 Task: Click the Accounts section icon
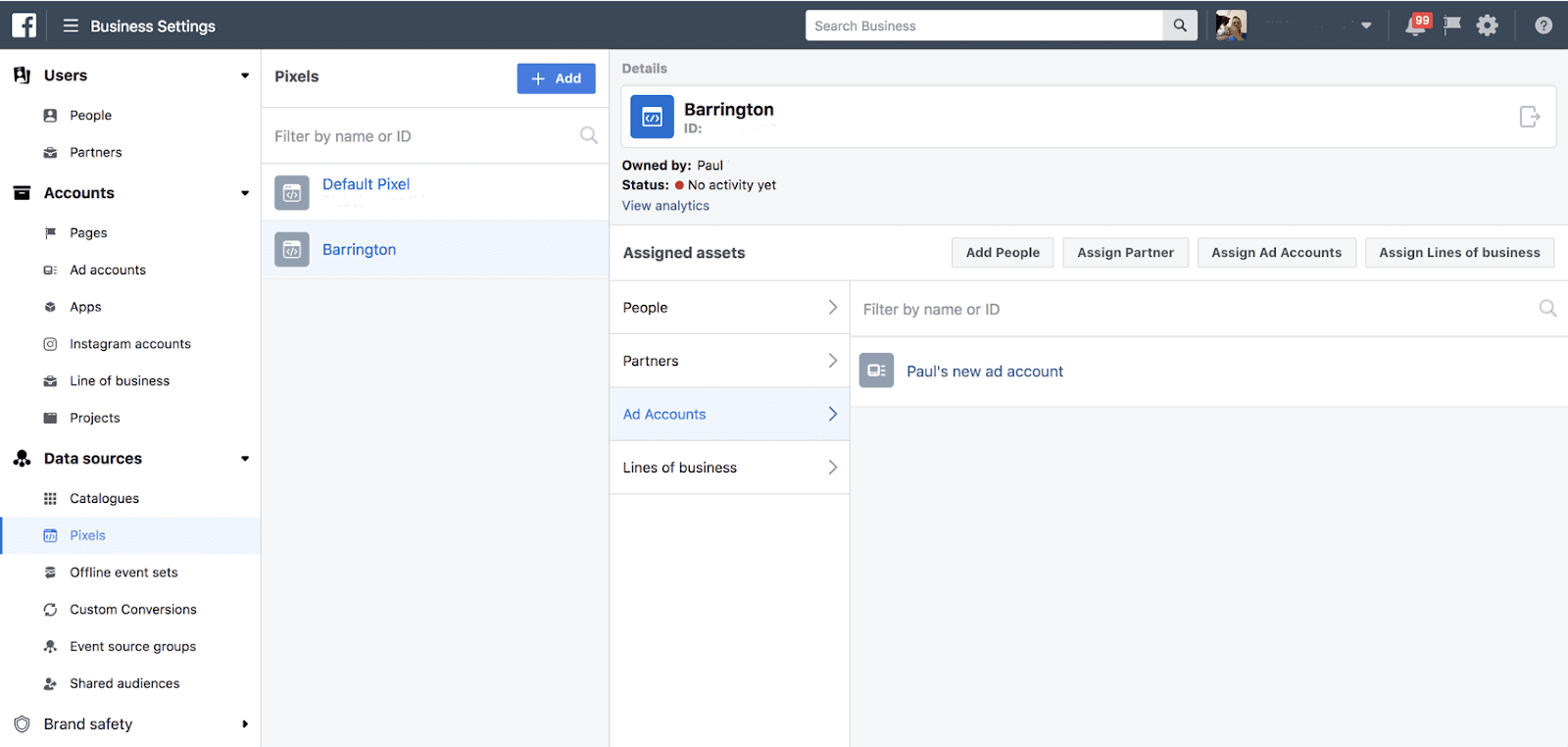click(x=22, y=193)
